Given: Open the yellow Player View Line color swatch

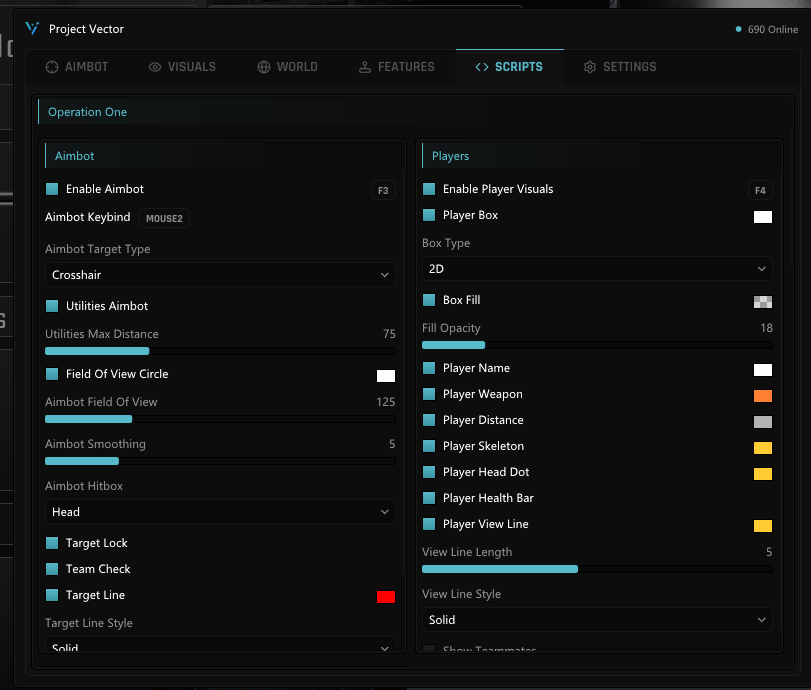Looking at the screenshot, I should [x=763, y=526].
